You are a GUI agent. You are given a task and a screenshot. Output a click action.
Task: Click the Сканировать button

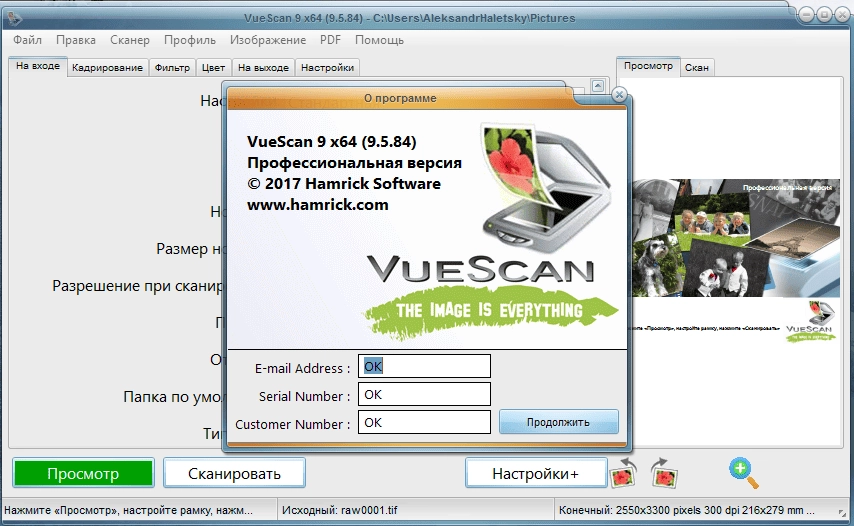(x=234, y=473)
